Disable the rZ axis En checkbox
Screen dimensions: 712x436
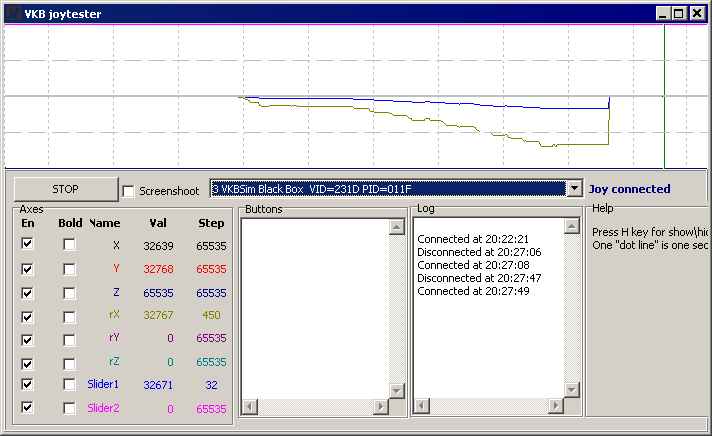(27, 364)
